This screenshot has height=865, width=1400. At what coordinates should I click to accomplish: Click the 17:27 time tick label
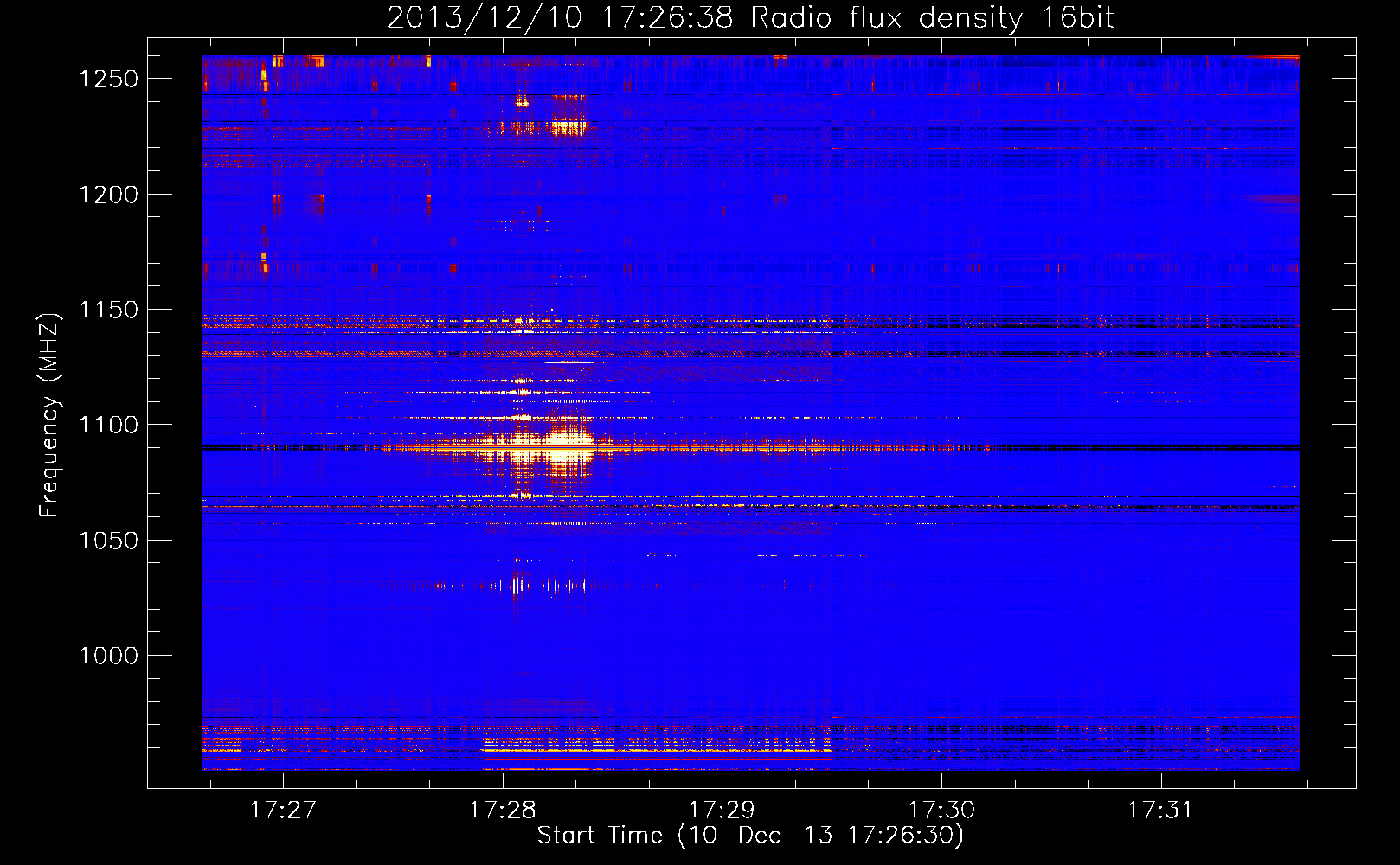(283, 810)
